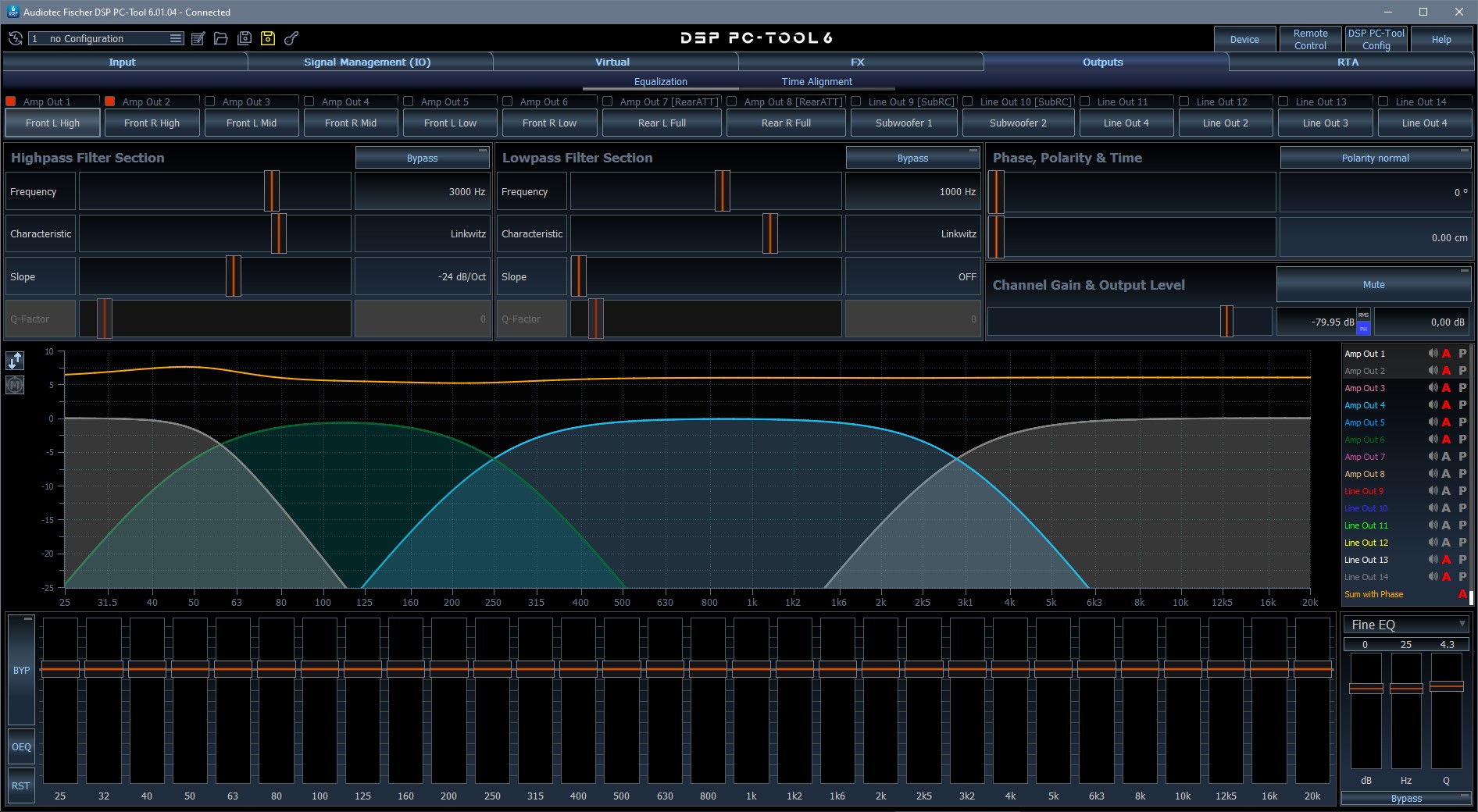Click speaker icon for Amp Out 3

1433,388
